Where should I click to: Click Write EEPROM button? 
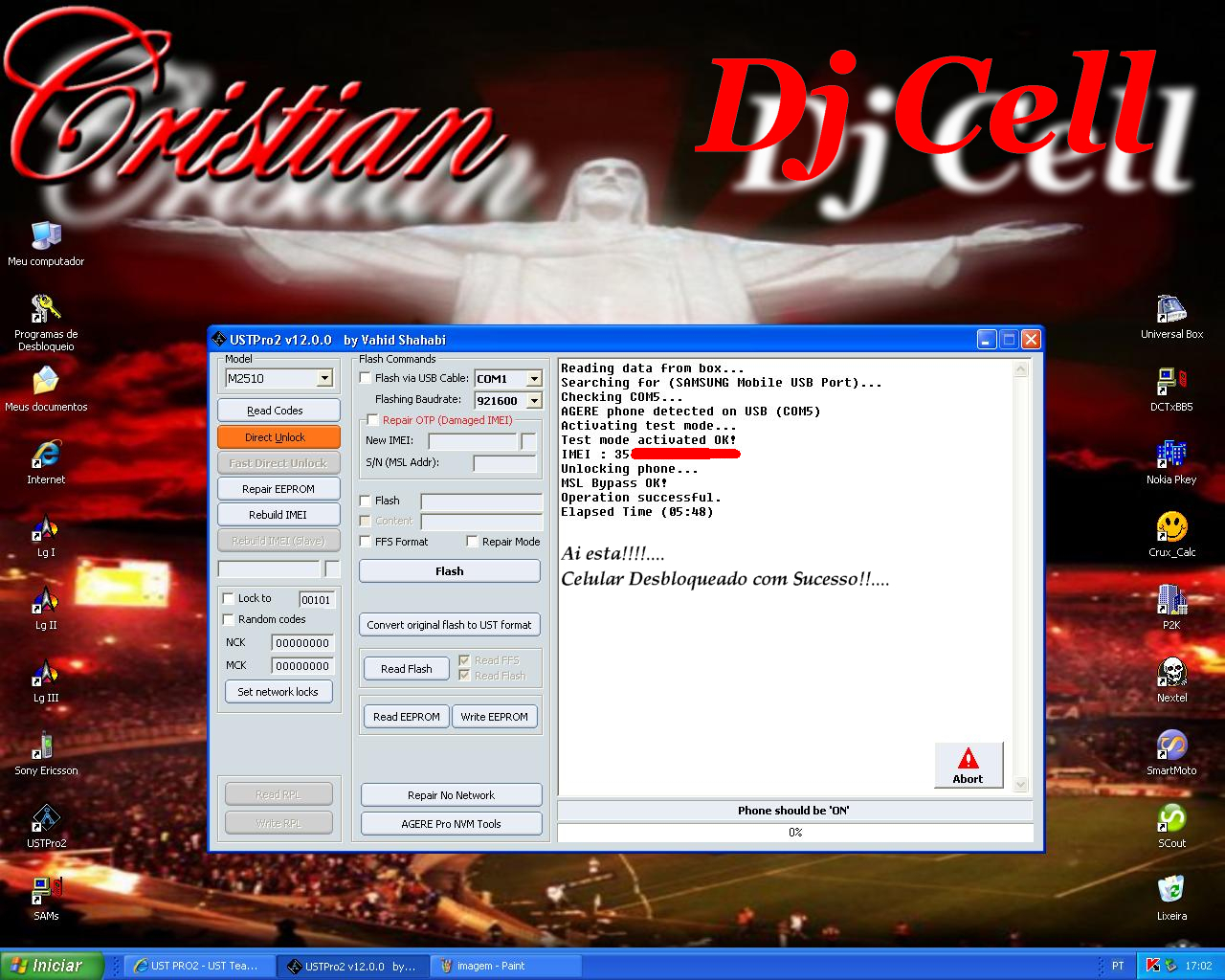[x=495, y=717]
